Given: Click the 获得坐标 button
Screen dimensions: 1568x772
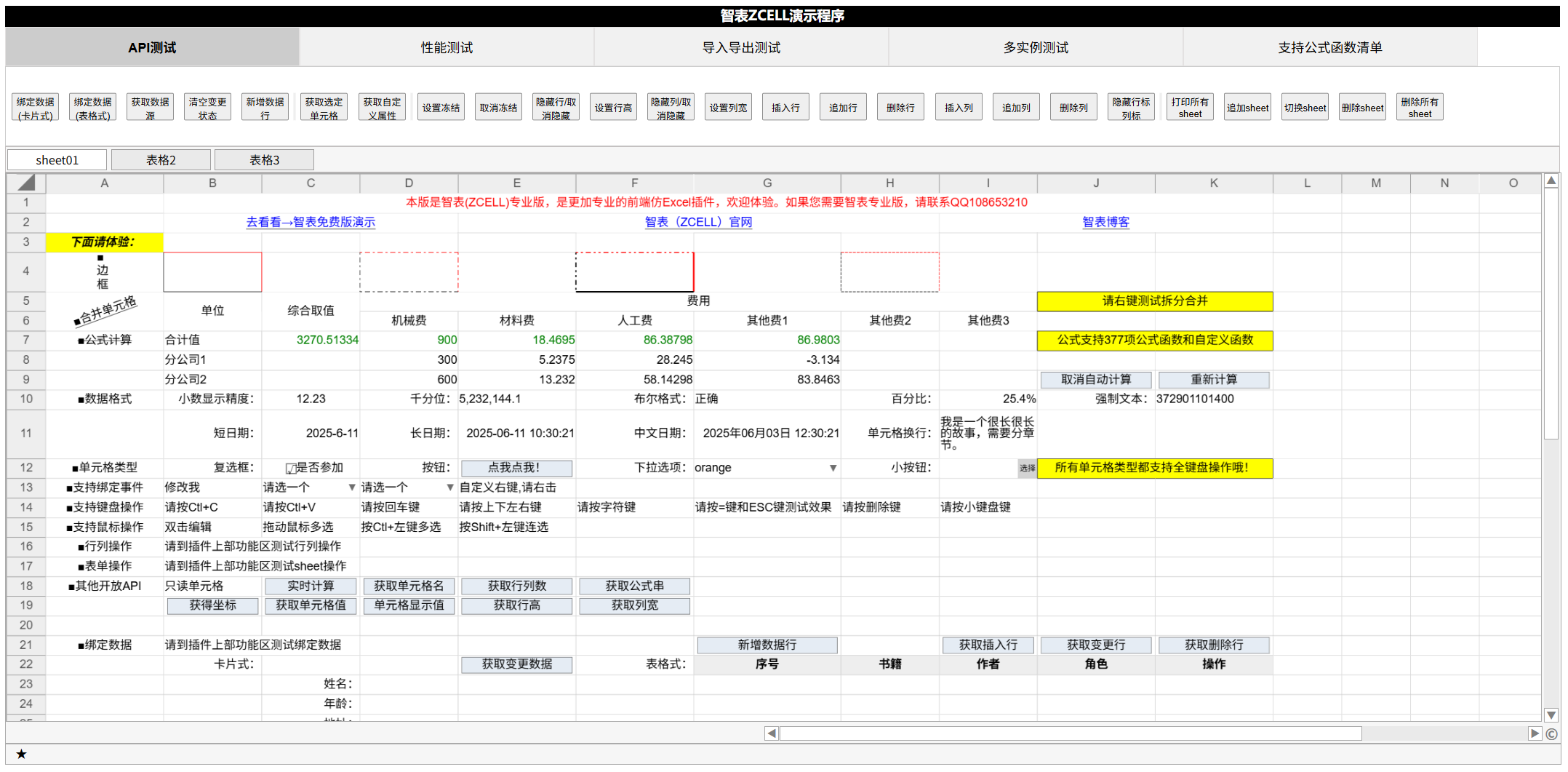Looking at the screenshot, I should [212, 605].
